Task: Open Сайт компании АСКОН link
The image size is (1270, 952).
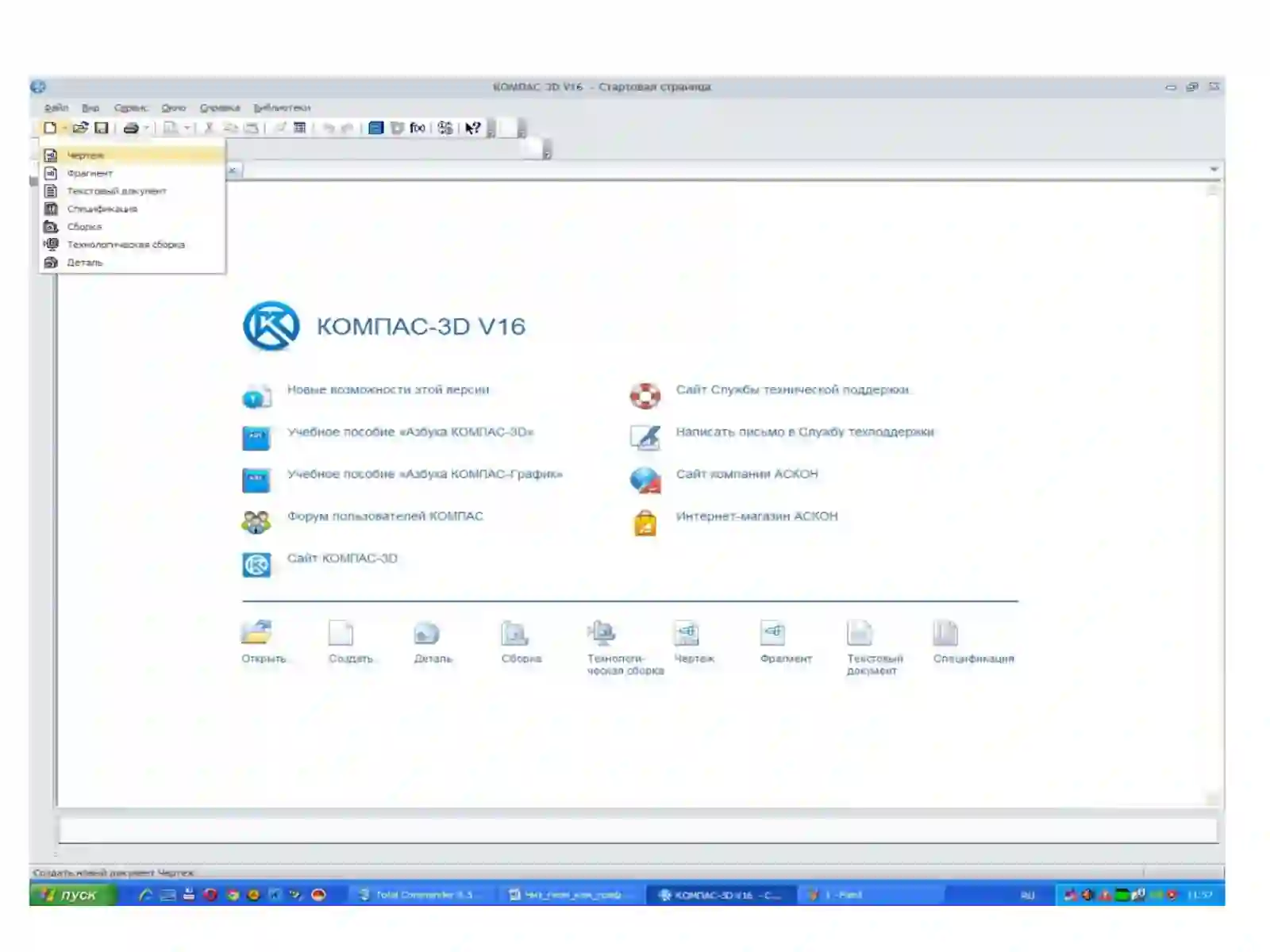Action: (747, 474)
